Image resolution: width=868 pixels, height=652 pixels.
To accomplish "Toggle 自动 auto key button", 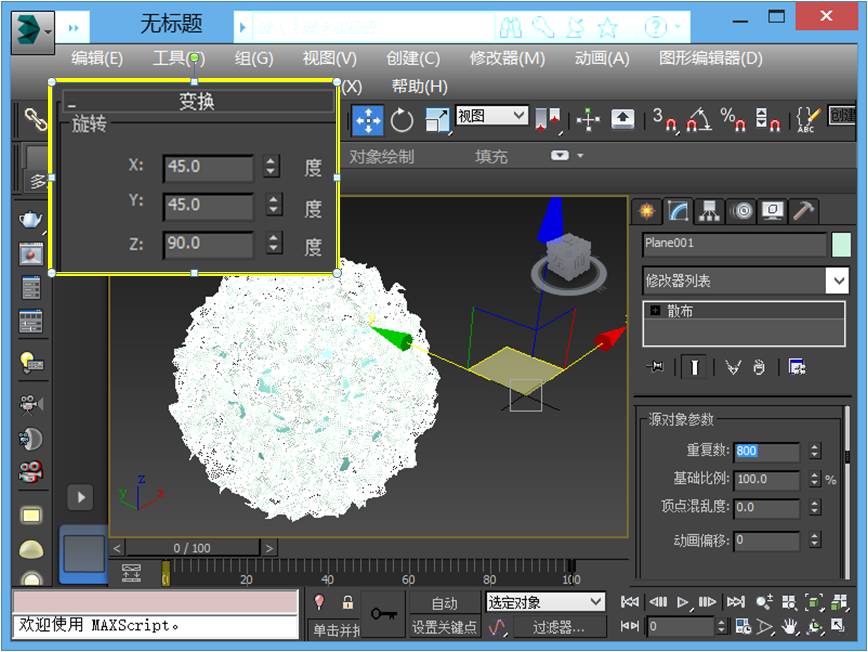I will [x=445, y=603].
